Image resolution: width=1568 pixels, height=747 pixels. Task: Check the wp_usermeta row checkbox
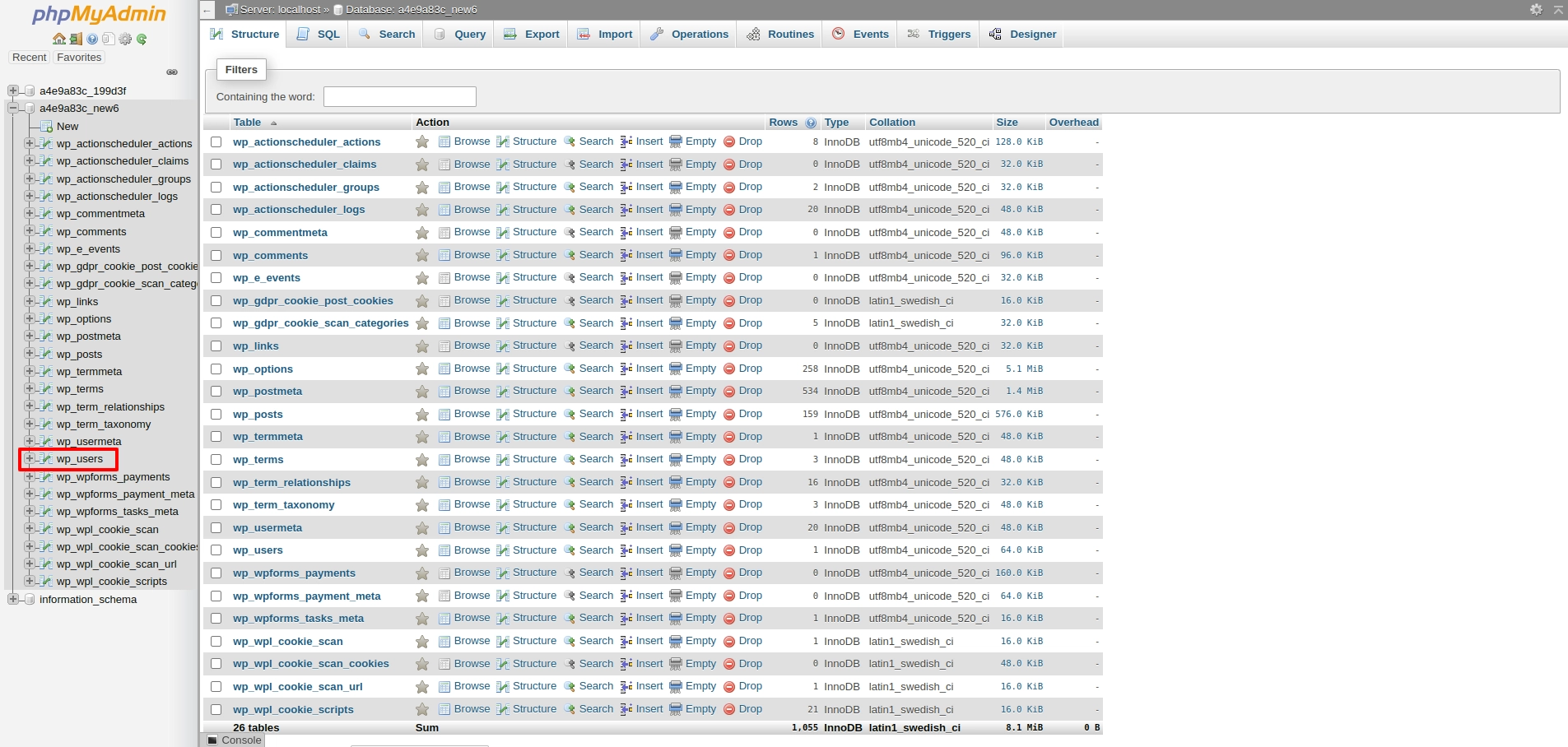(x=216, y=528)
